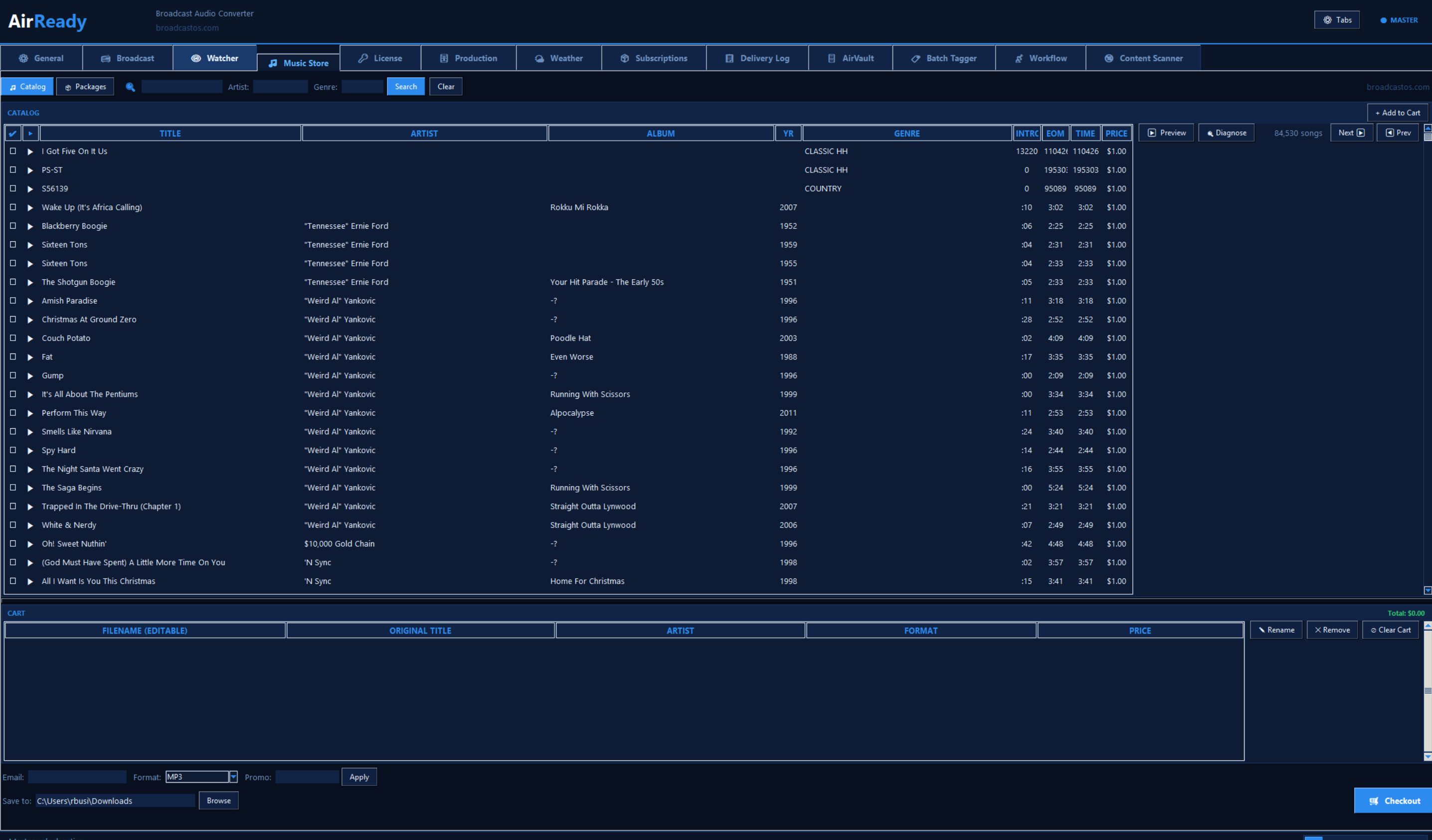Viewport: 1432px width, 840px height.
Task: Check the box for Spy Hard
Action: click(x=12, y=450)
